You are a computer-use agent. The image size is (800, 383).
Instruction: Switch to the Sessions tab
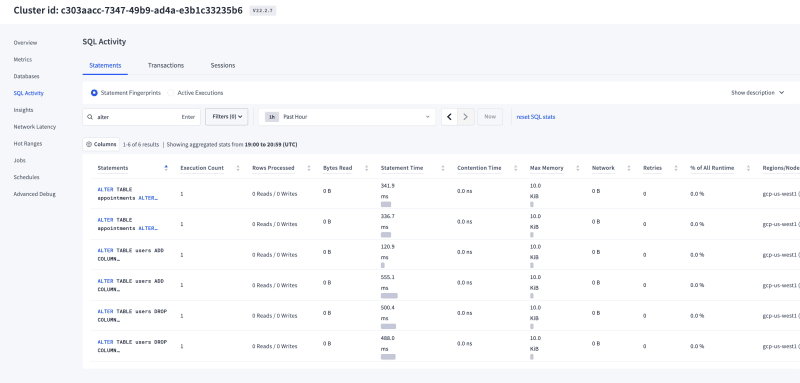222,65
